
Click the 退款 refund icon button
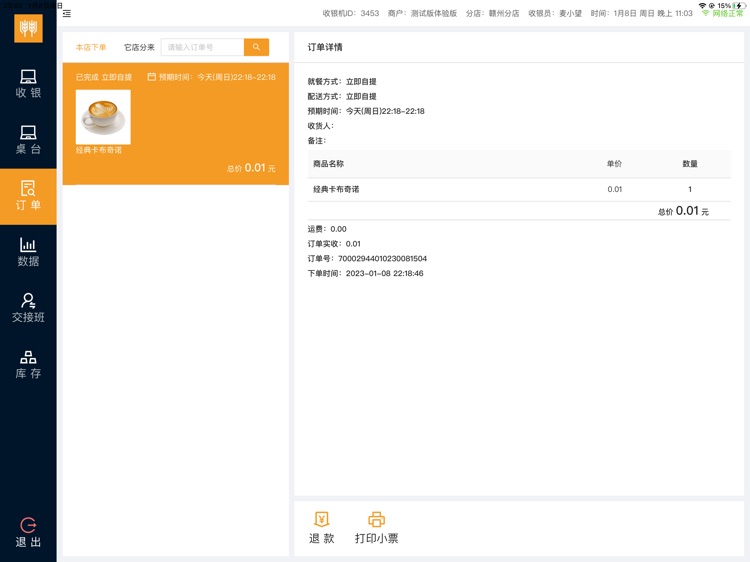[321, 528]
